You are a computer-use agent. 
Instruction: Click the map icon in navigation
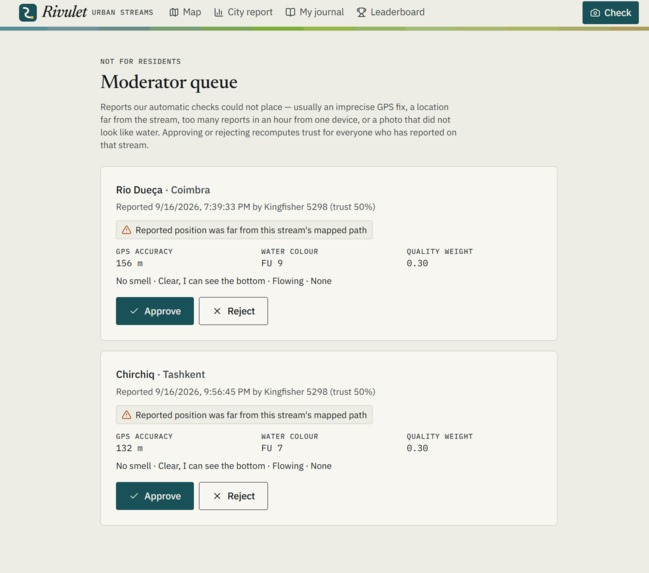click(x=174, y=12)
